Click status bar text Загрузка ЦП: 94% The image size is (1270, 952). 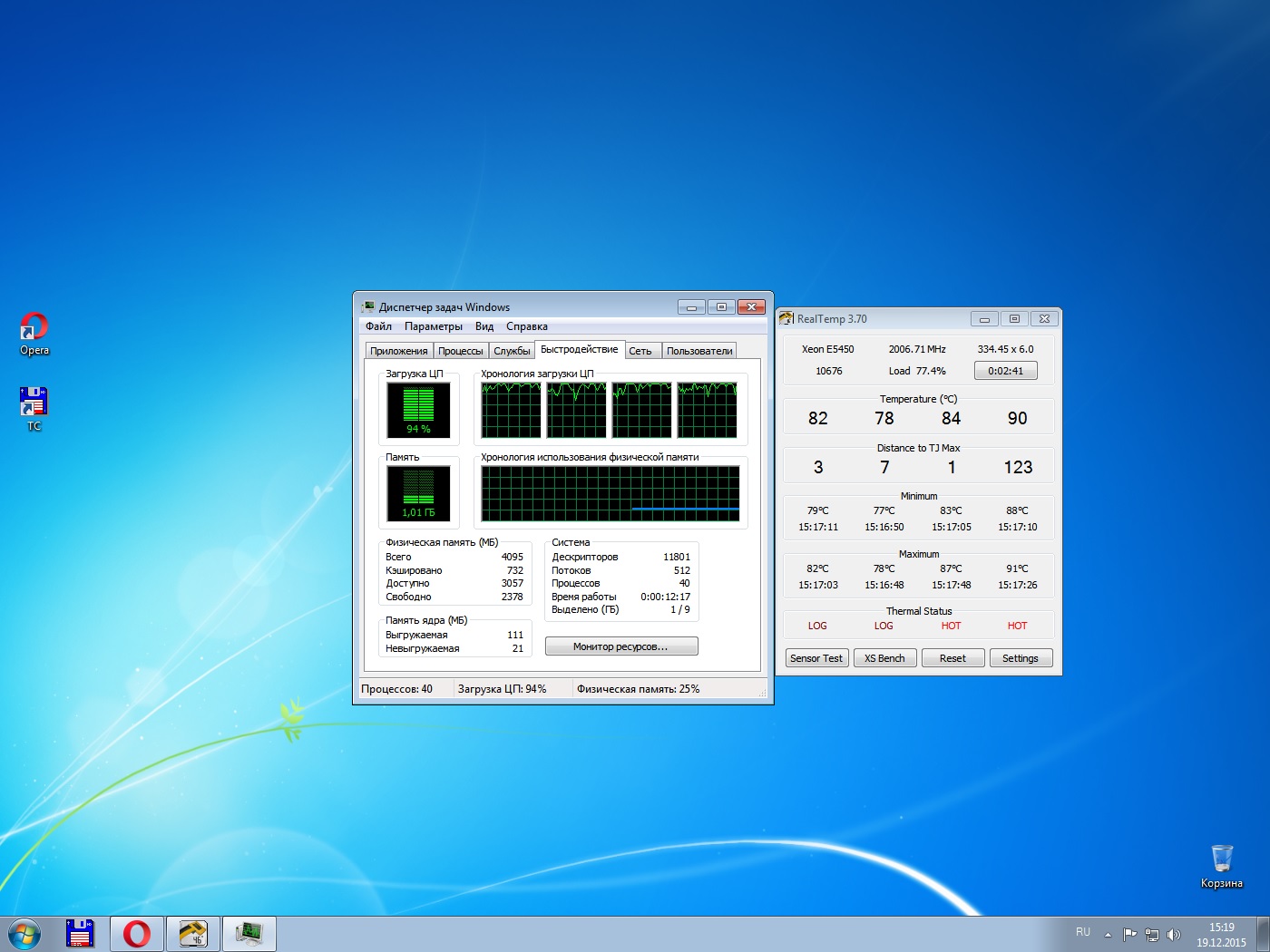[x=503, y=689]
